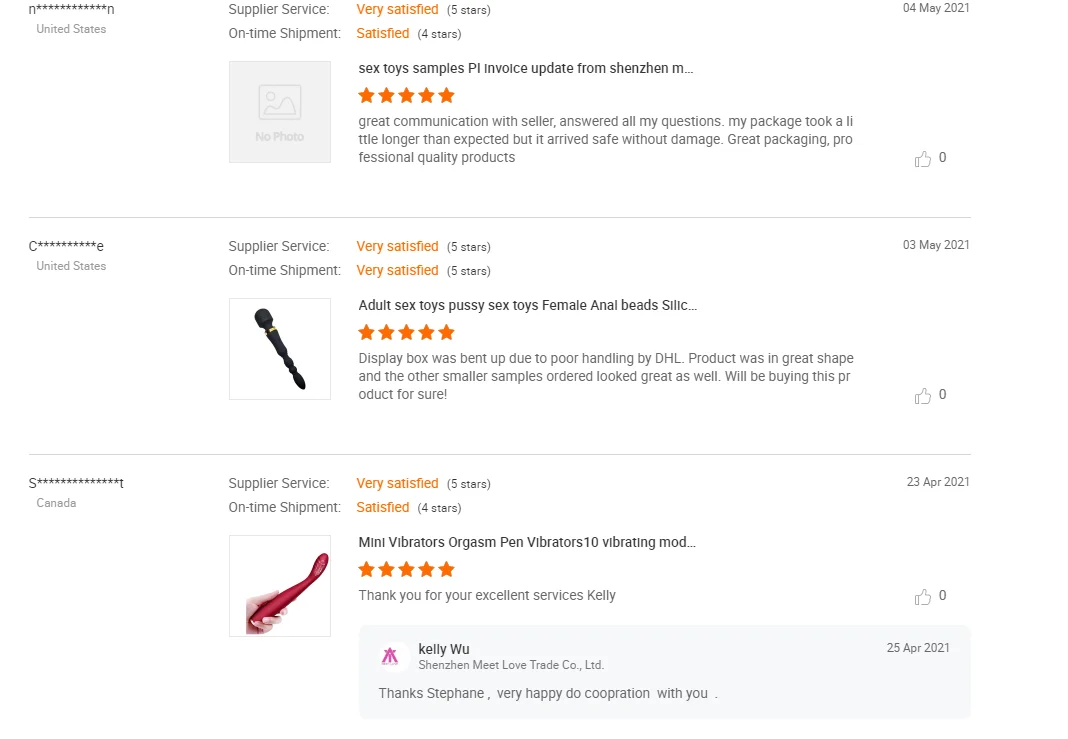1068x739 pixels.
Task: Click thumbs-up on the 03 May 2021 review
Action: (923, 396)
